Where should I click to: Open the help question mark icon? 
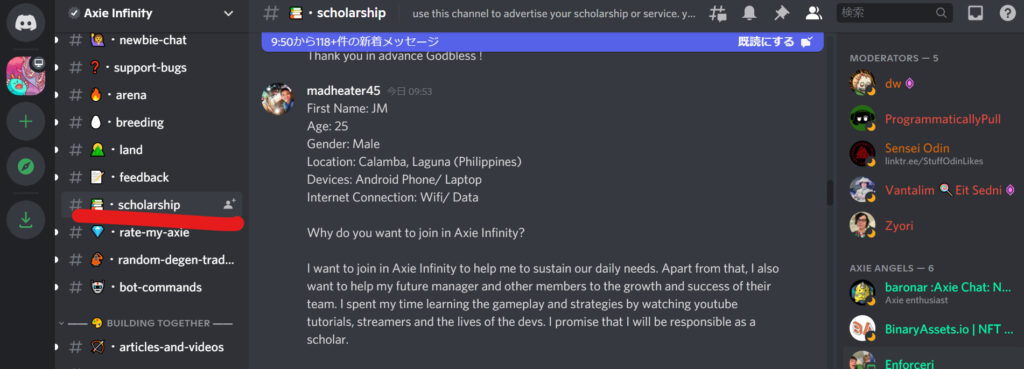click(x=1008, y=12)
